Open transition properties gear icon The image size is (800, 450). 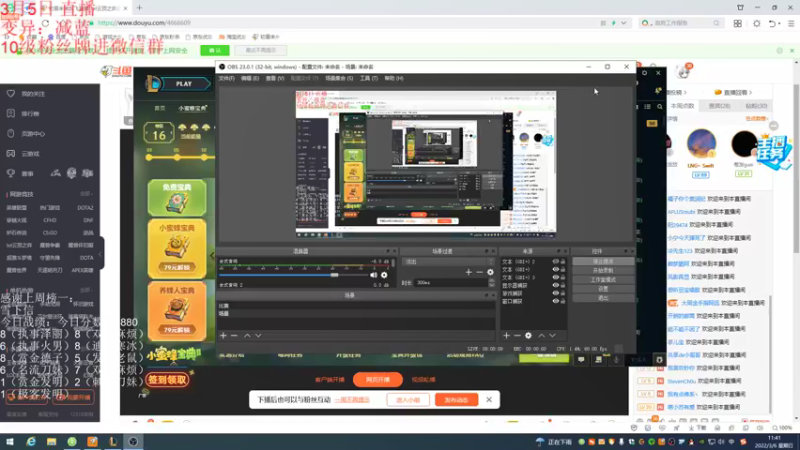[x=490, y=272]
